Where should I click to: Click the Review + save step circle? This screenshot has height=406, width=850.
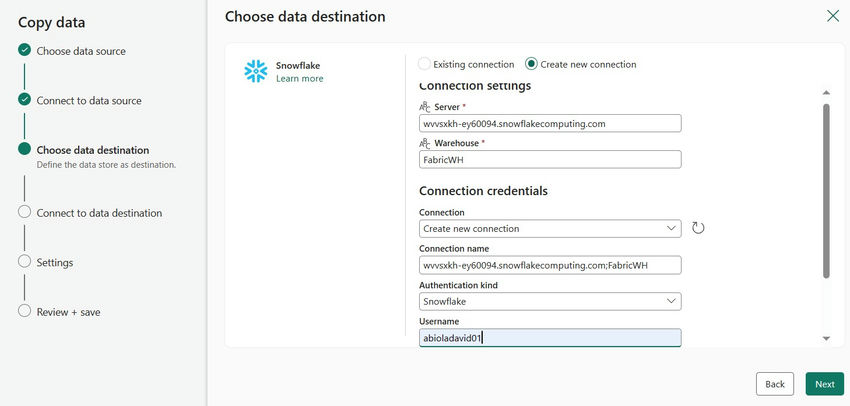(24, 311)
